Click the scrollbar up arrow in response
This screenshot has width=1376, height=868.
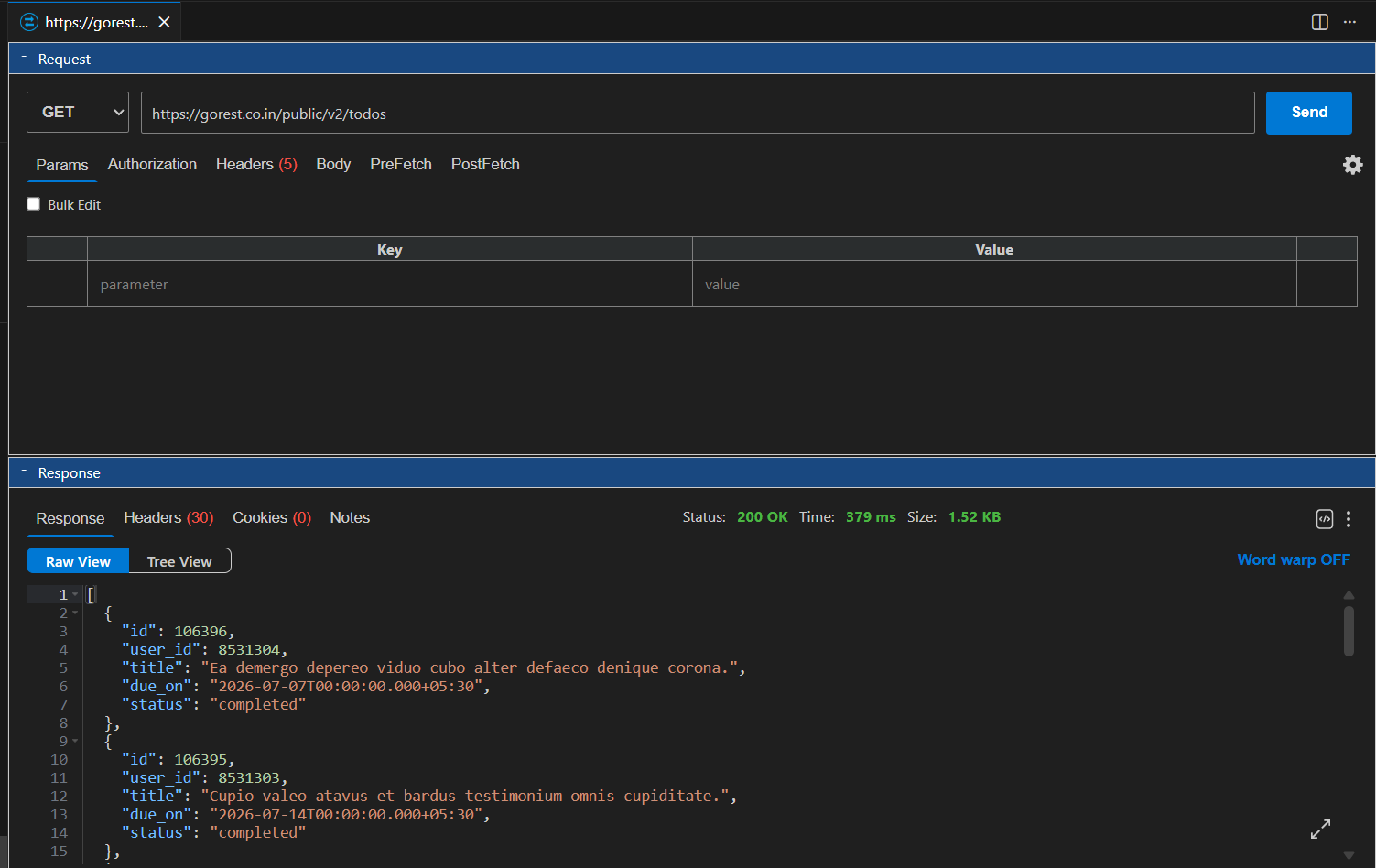point(1349,595)
